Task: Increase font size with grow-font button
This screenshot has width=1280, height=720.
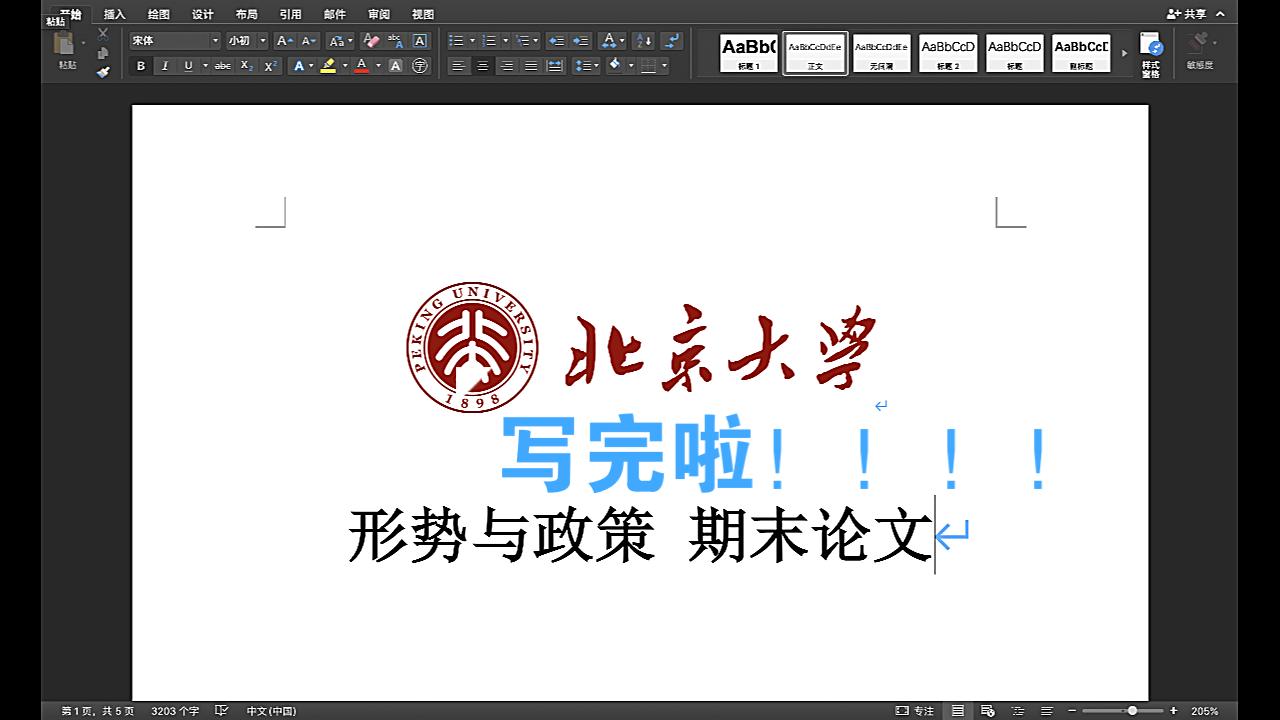Action: [x=284, y=41]
